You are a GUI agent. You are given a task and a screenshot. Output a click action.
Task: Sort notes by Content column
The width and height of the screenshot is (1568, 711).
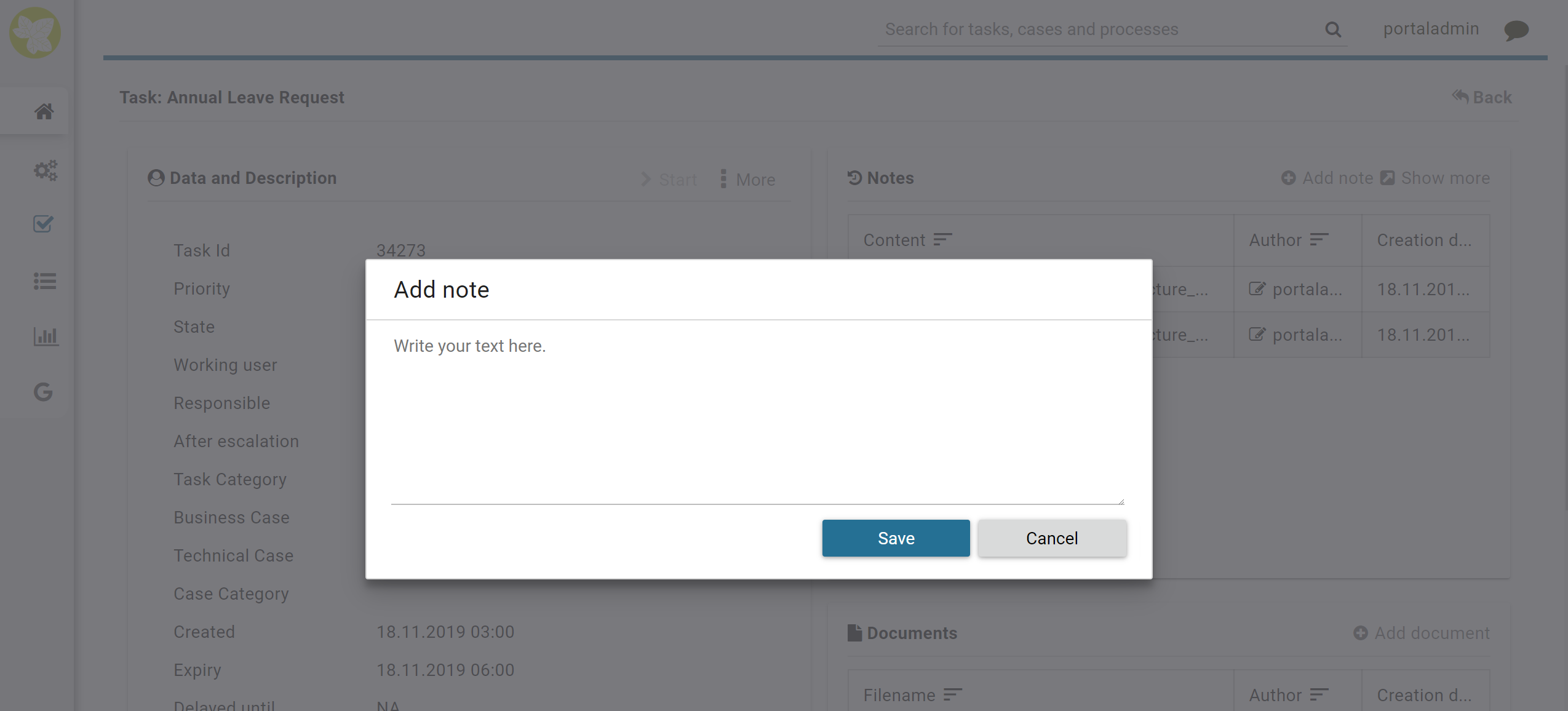click(x=942, y=239)
